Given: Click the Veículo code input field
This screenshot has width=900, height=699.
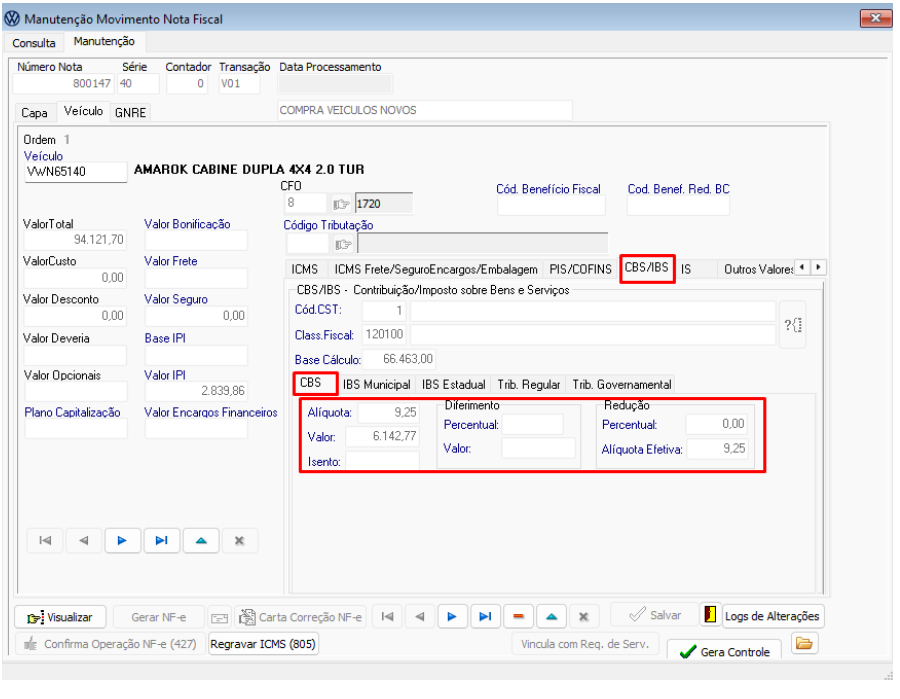Looking at the screenshot, I should (x=75, y=172).
